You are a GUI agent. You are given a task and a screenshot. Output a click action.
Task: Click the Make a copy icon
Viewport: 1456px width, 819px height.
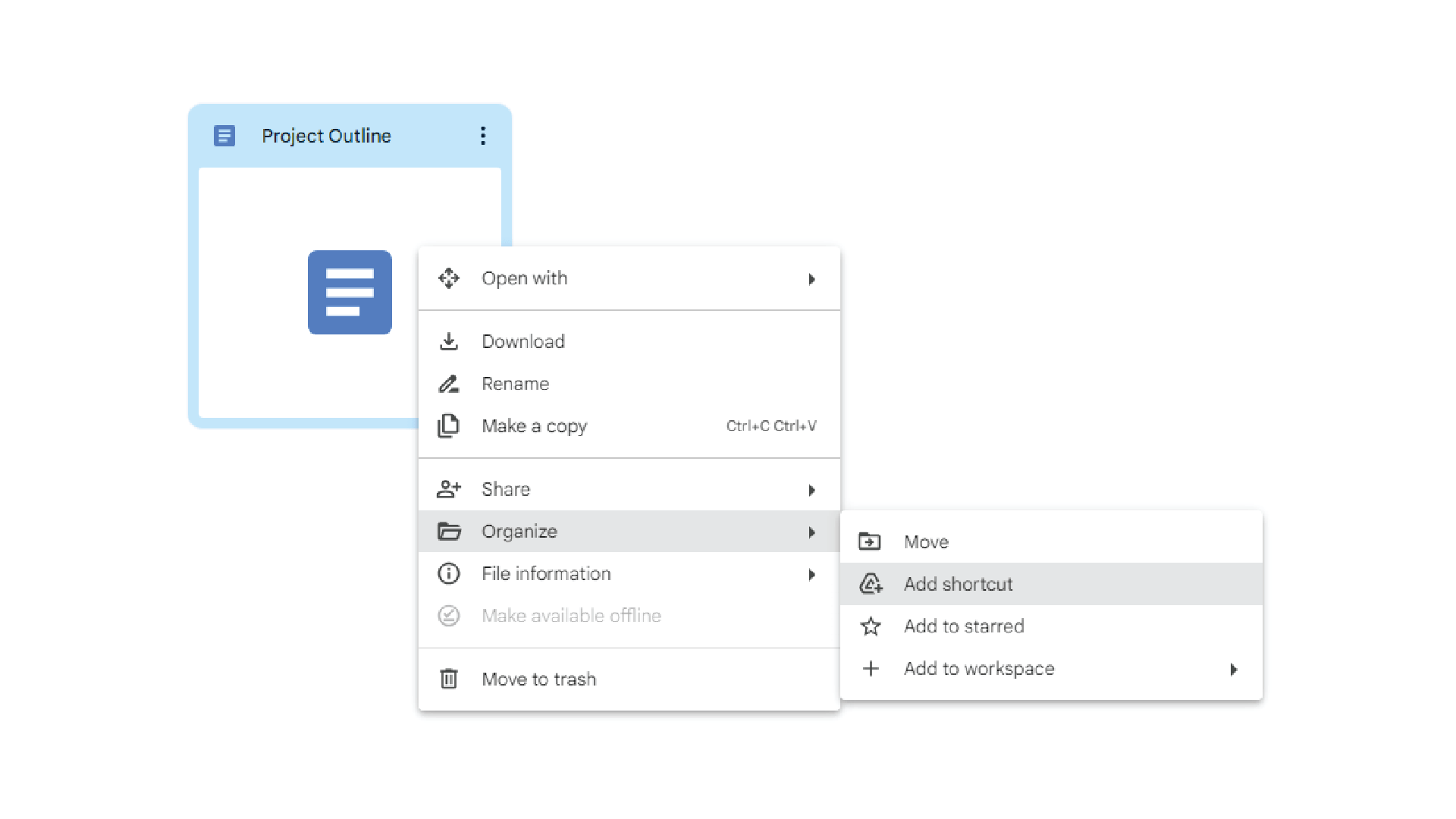point(449,425)
